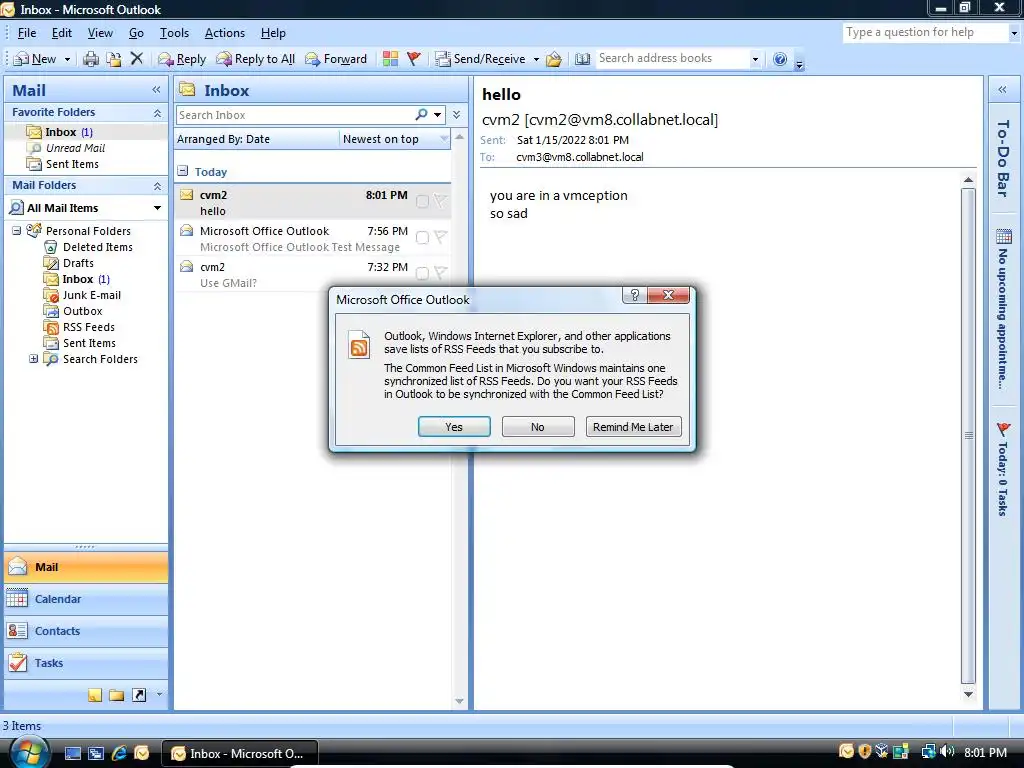1024x768 pixels.
Task: Expand the Query Builder double chevron
Action: pyautogui.click(x=456, y=115)
